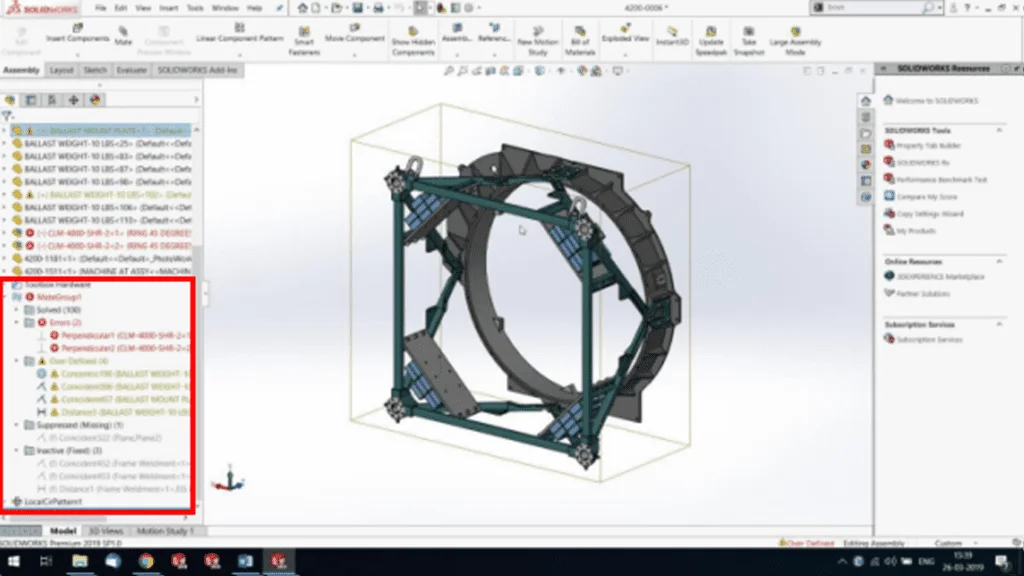1024x576 pixels.
Task: Click the Property Tab Builder icon
Action: tap(889, 145)
